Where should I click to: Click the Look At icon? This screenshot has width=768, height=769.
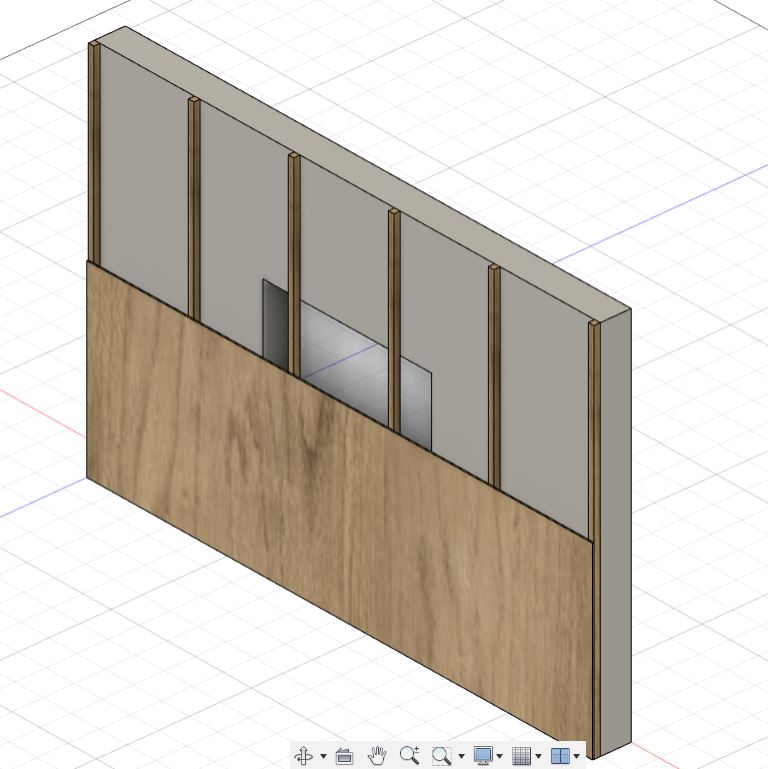tap(344, 756)
